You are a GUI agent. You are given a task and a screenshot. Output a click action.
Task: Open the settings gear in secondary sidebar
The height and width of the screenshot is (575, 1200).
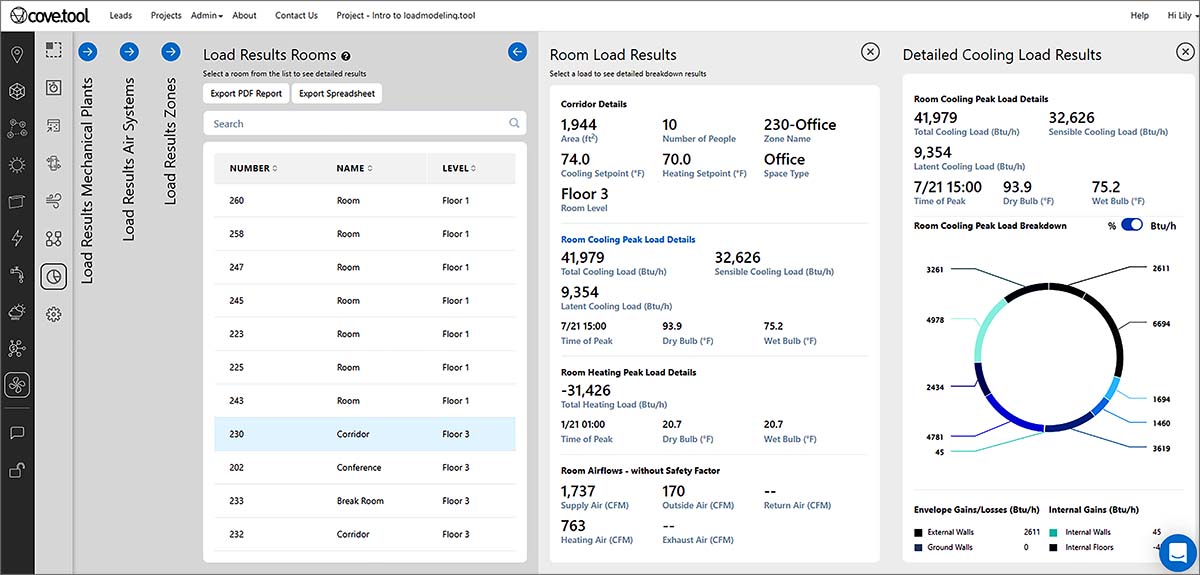click(x=54, y=314)
